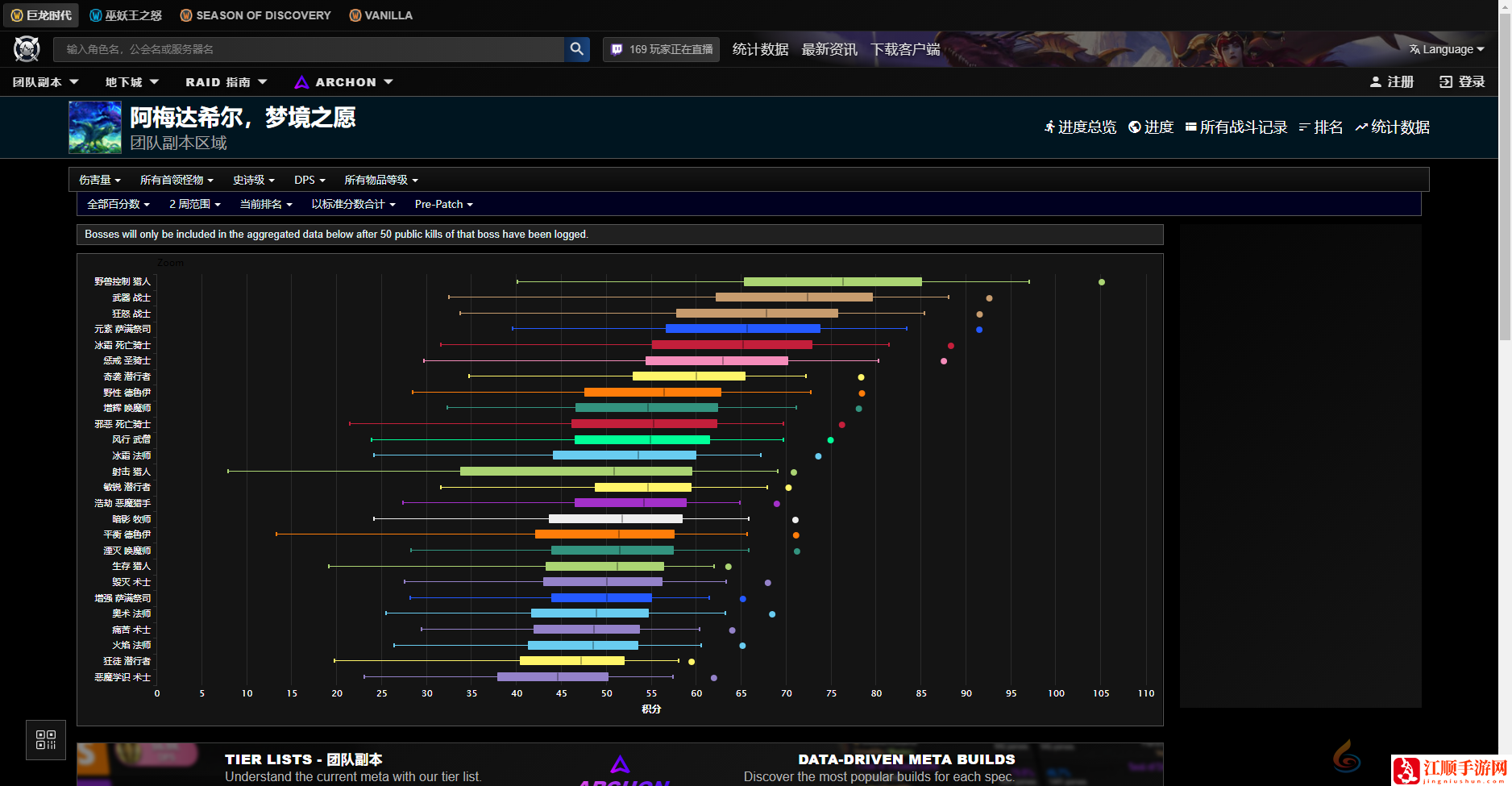Click the 注册 register link
This screenshot has height=786, width=1512.
coord(1392,82)
